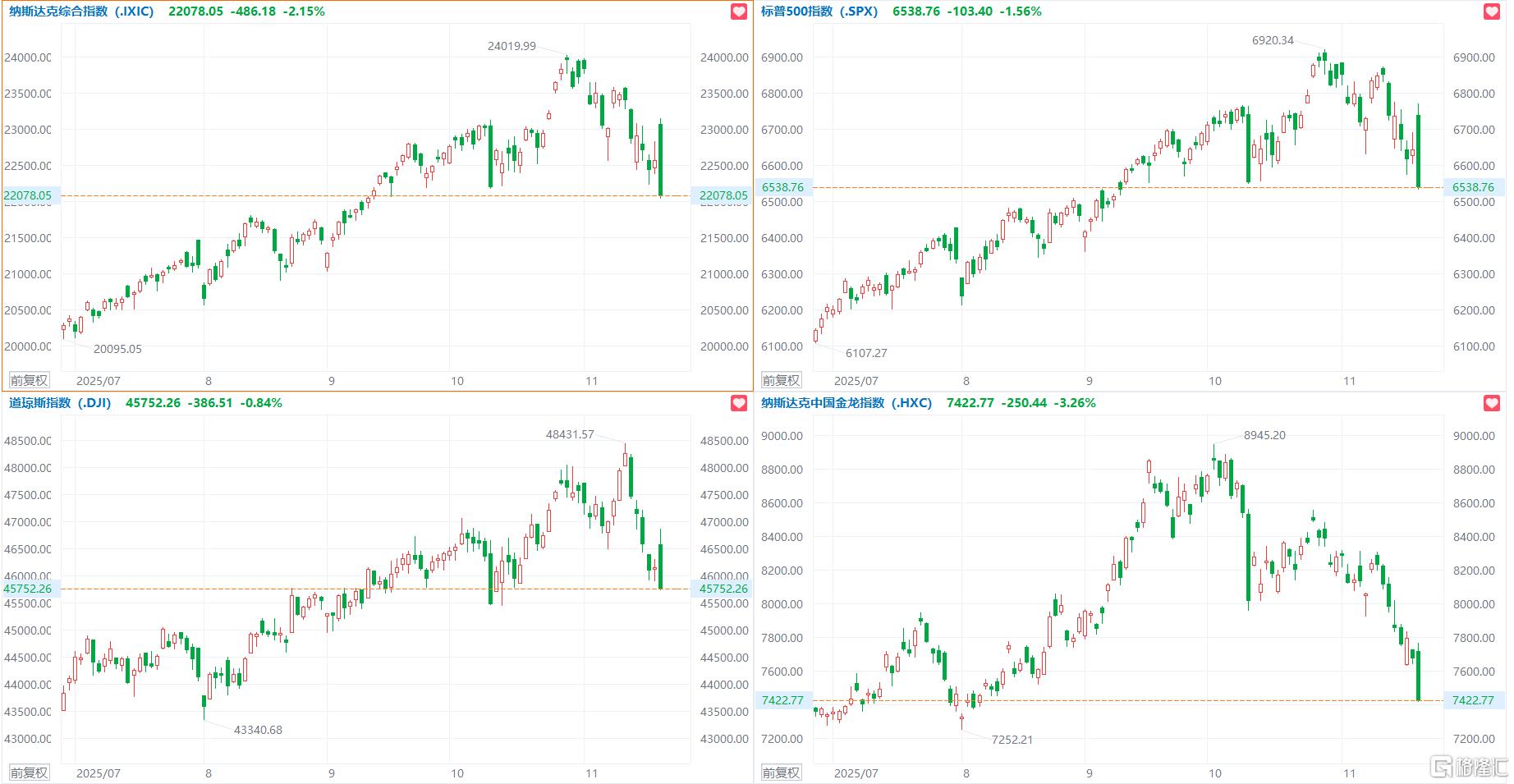The image size is (1514, 784).
Task: Click the 格隆汇 watermark logo
Action: click(x=1469, y=768)
